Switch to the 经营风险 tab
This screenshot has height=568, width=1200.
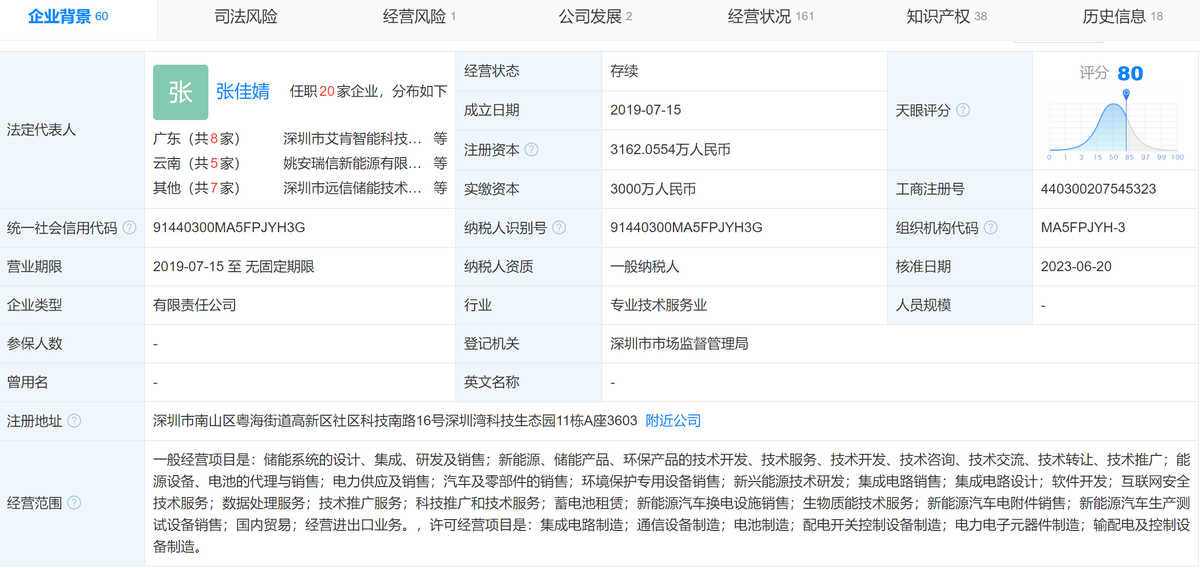coord(420,17)
